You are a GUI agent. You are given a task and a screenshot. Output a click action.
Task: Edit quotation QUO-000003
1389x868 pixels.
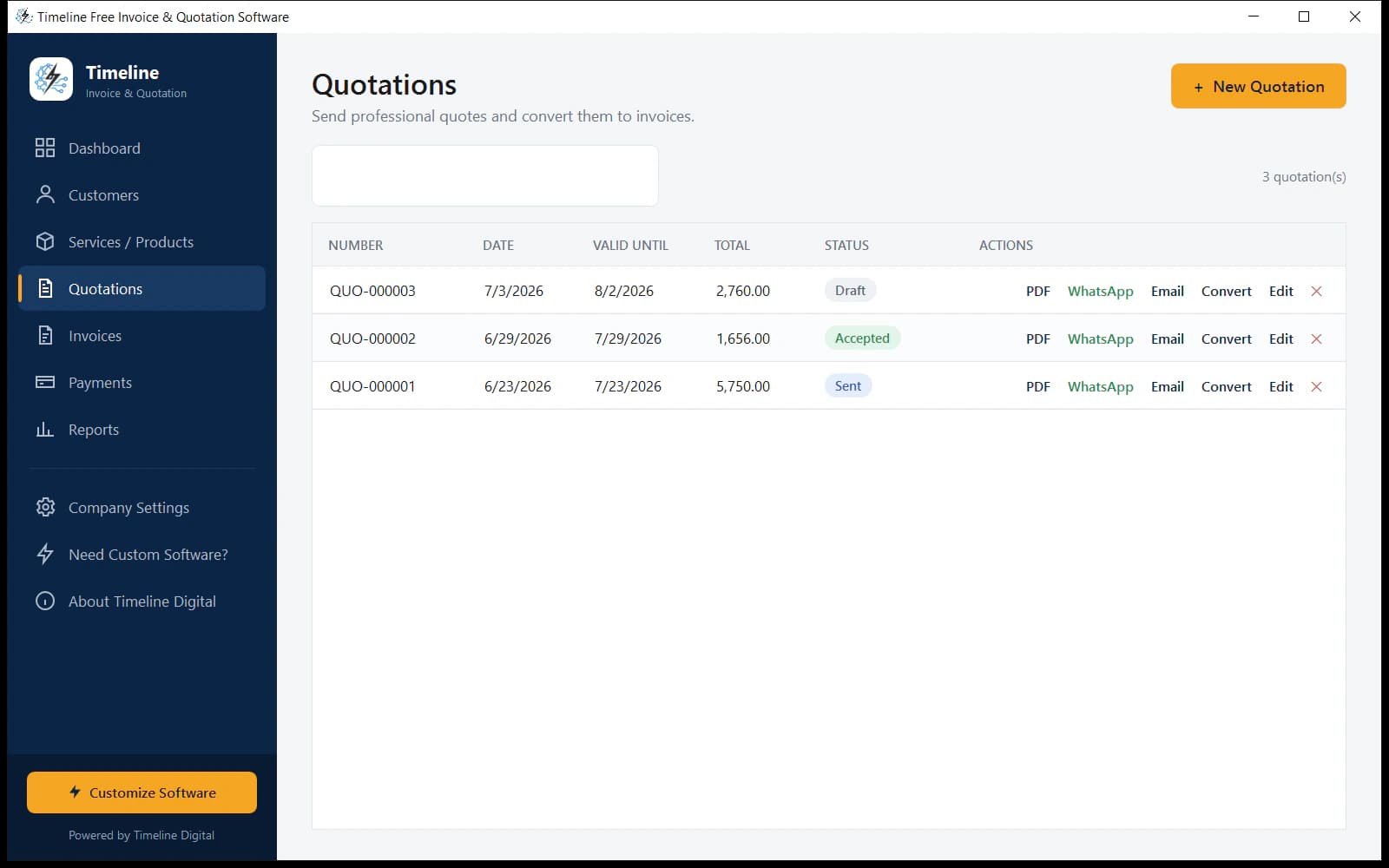pyautogui.click(x=1280, y=291)
